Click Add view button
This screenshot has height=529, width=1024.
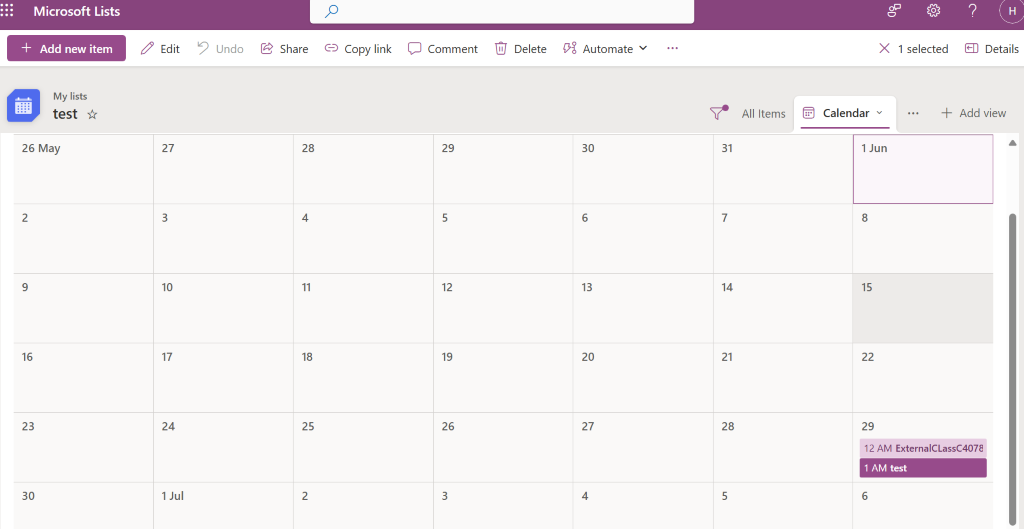pos(973,114)
